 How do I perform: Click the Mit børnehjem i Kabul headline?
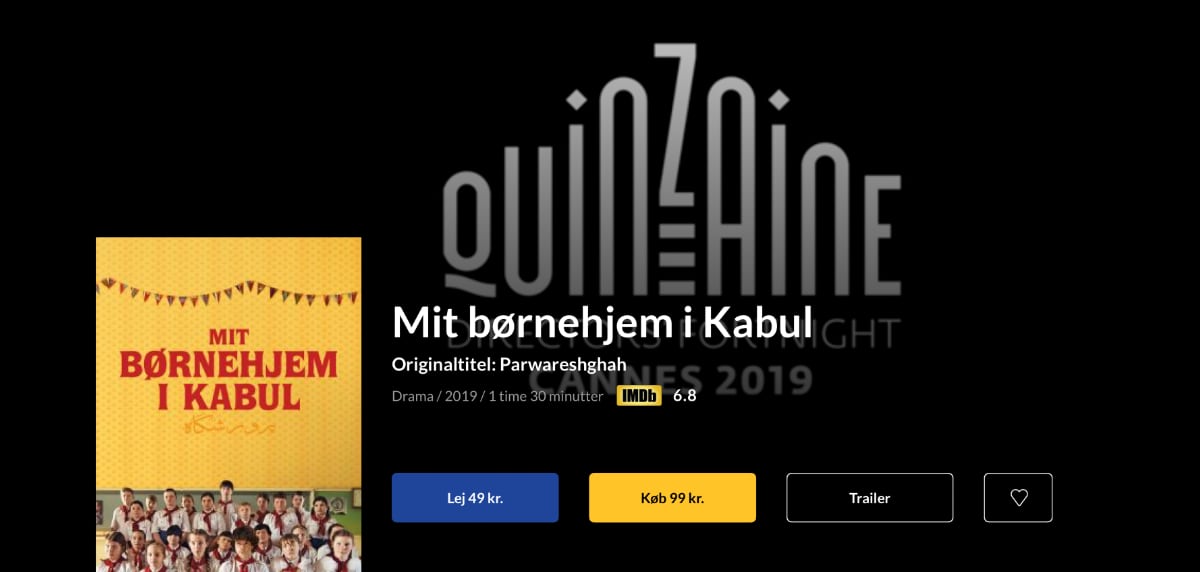[602, 321]
